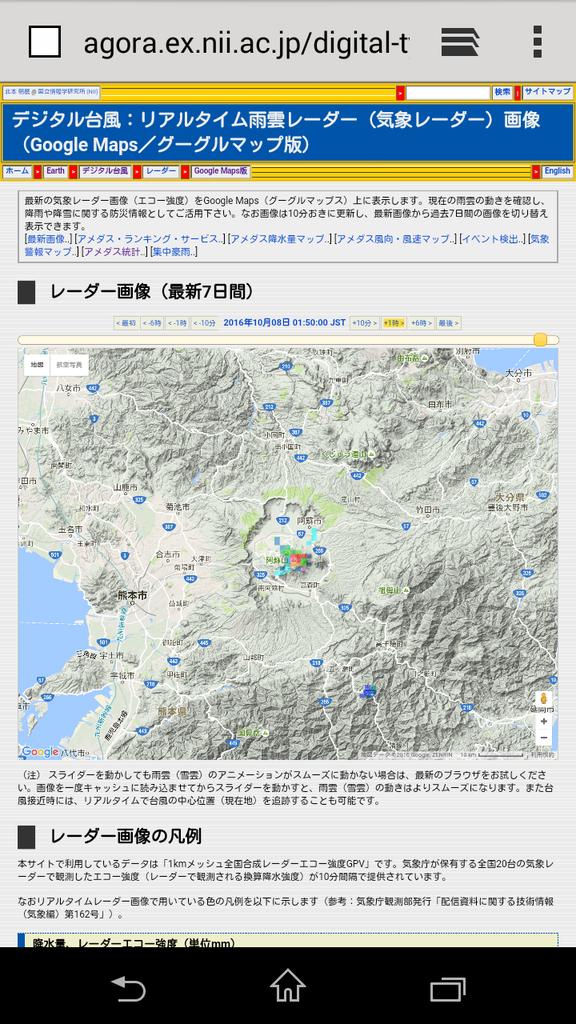The image size is (576, 1024).
Task: Open the browser tabs switcher icon
Action: tap(460, 42)
